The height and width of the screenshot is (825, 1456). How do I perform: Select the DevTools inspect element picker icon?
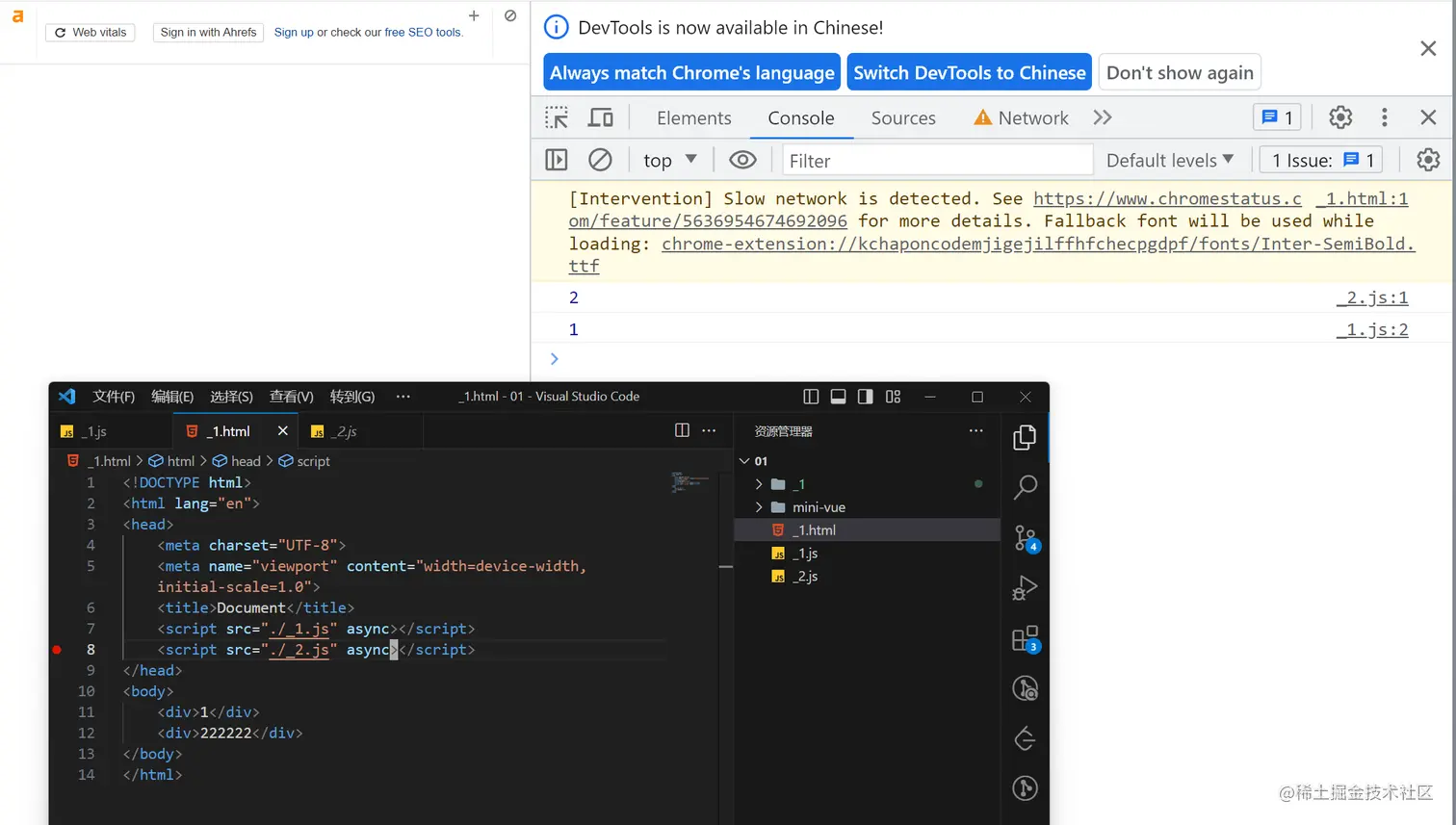(x=557, y=117)
